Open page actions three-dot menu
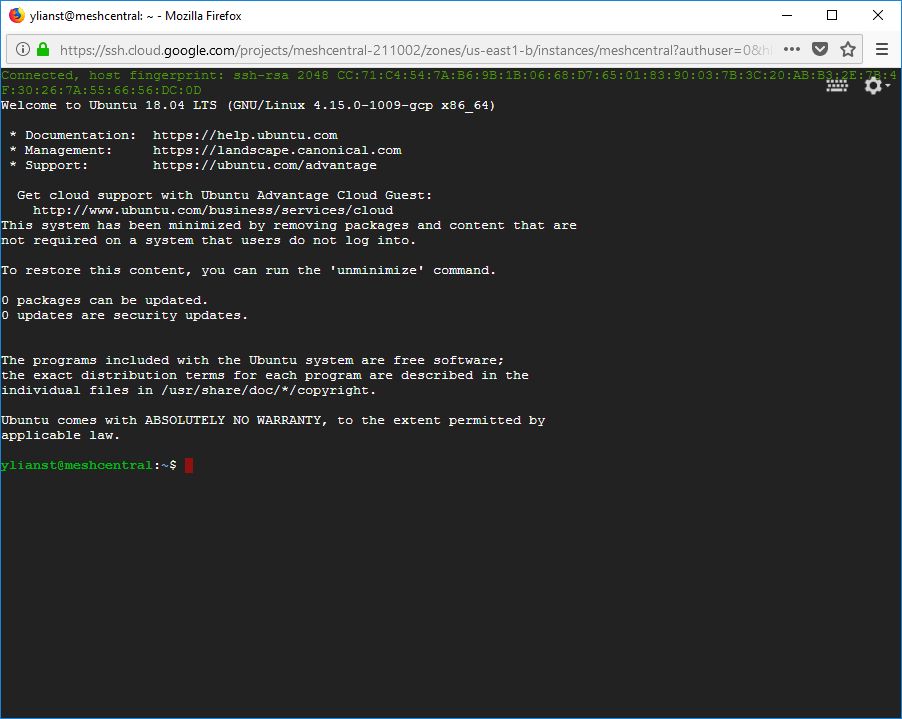The height and width of the screenshot is (719, 902). pyautogui.click(x=792, y=49)
